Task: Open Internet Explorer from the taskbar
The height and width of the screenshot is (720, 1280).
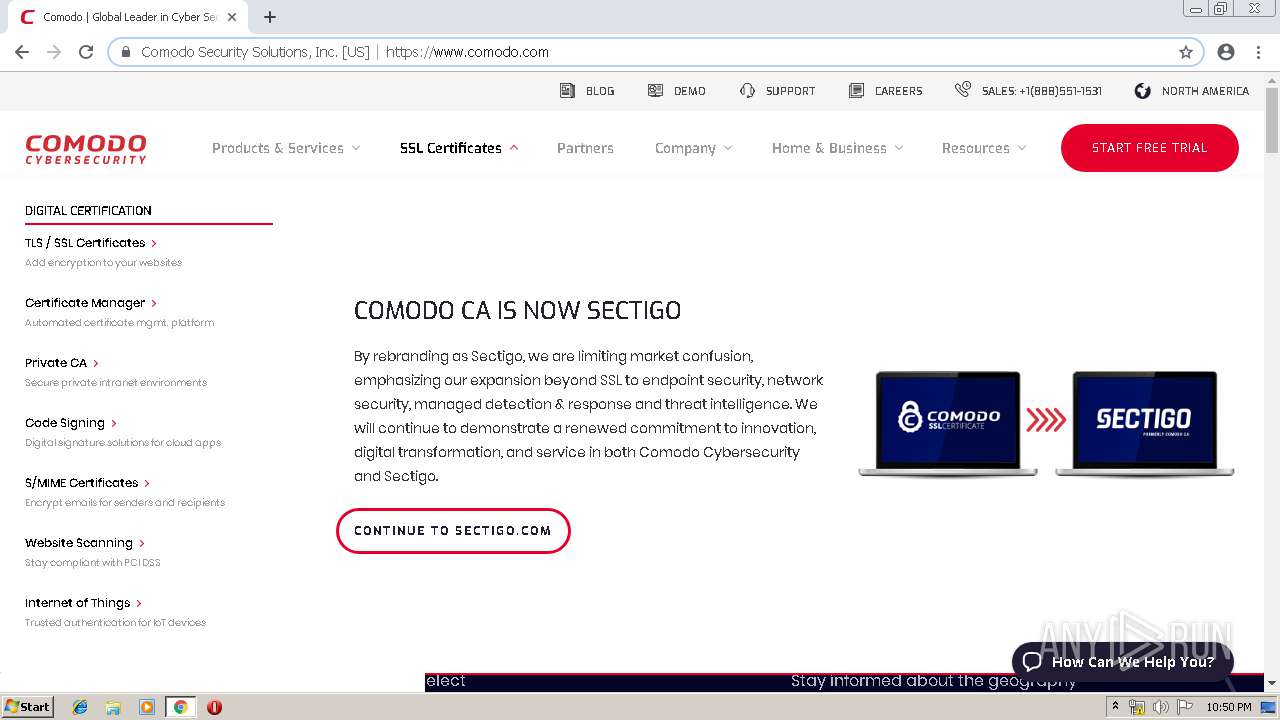Action: 80,707
